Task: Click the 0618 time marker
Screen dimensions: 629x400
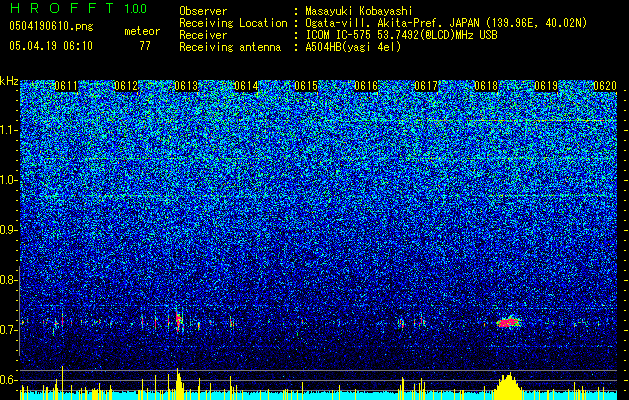Action: 486,86
